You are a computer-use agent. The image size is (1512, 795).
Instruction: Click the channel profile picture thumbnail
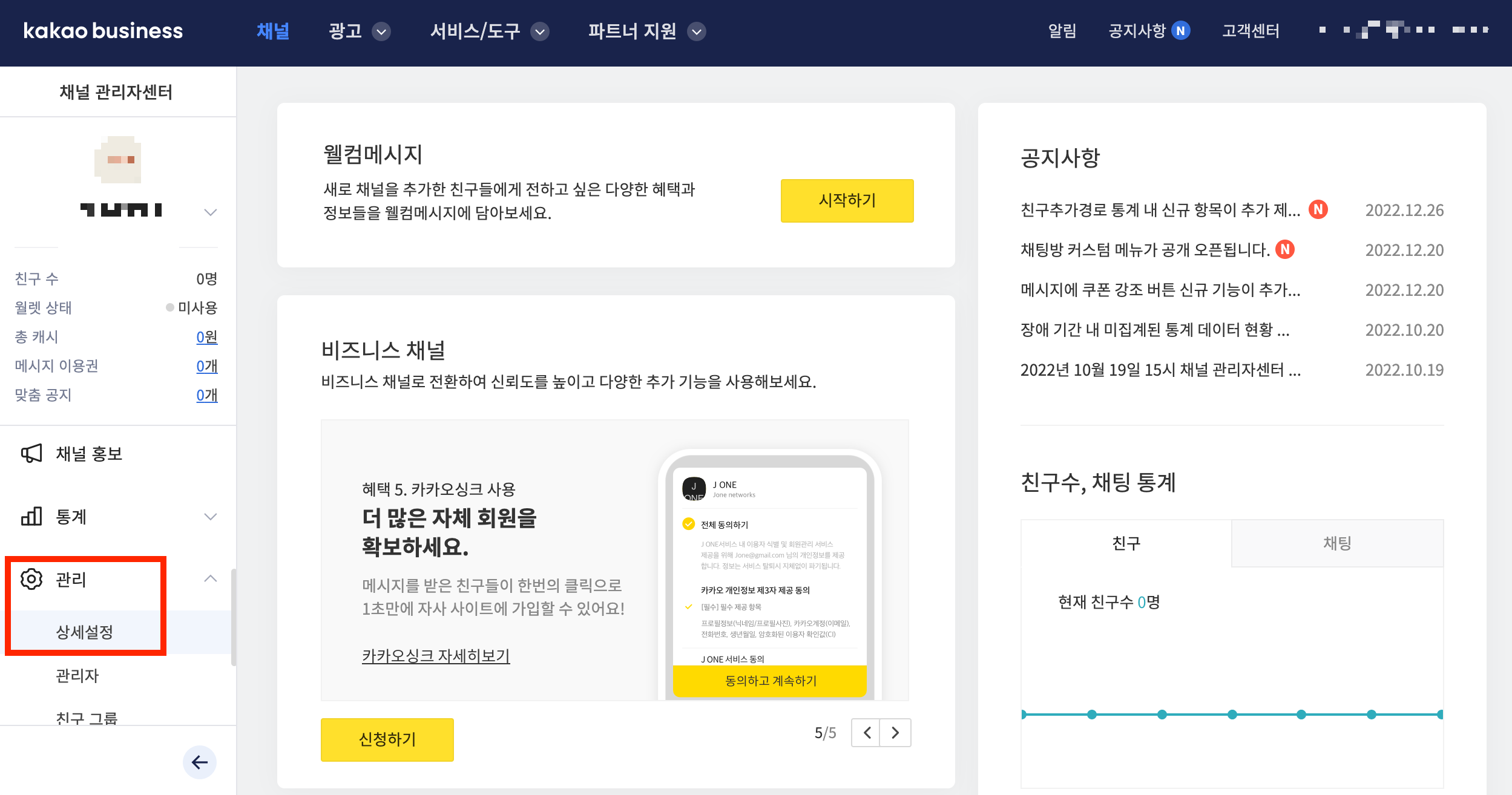(x=119, y=160)
